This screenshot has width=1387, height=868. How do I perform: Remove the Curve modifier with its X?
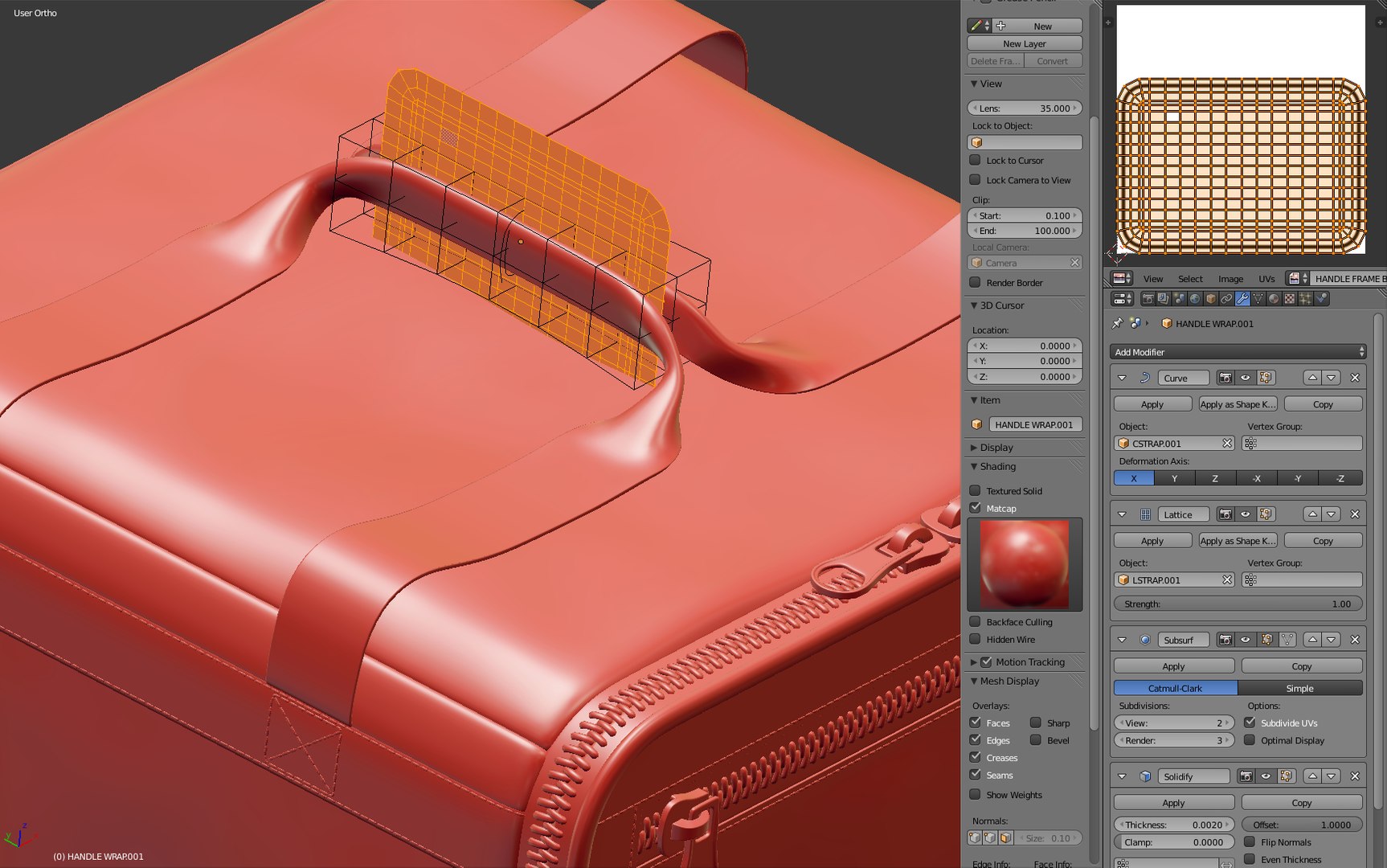[x=1355, y=378]
